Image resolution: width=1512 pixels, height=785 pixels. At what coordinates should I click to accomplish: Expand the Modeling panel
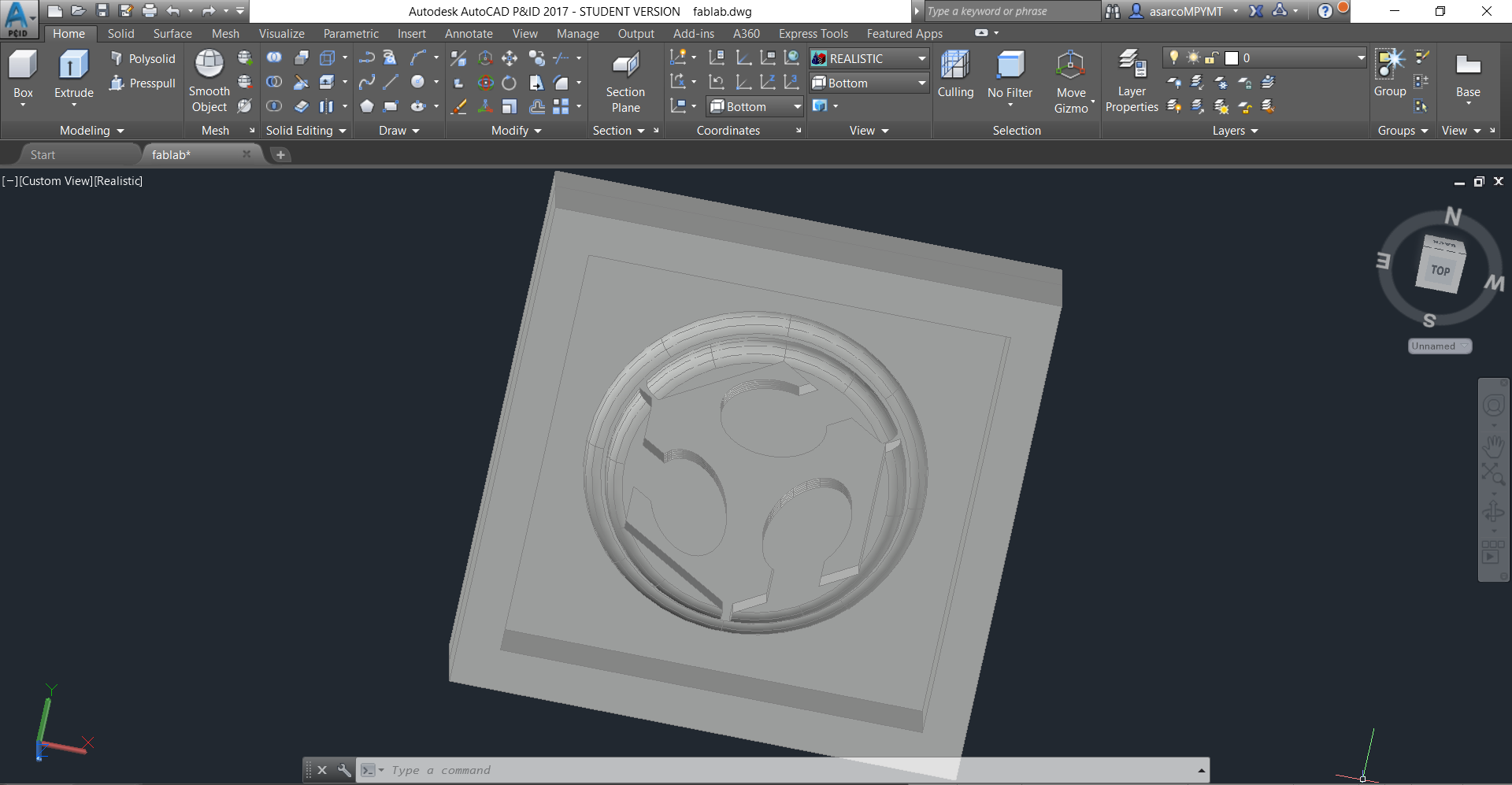click(91, 131)
